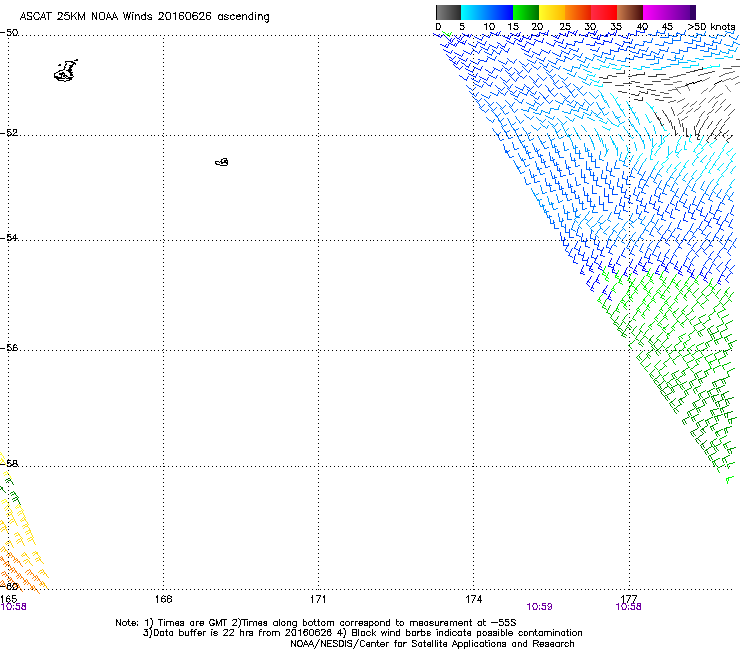Viewport: 740px width, 650px height.
Task: Click the '174' longitude axis label
Action: tap(473, 599)
